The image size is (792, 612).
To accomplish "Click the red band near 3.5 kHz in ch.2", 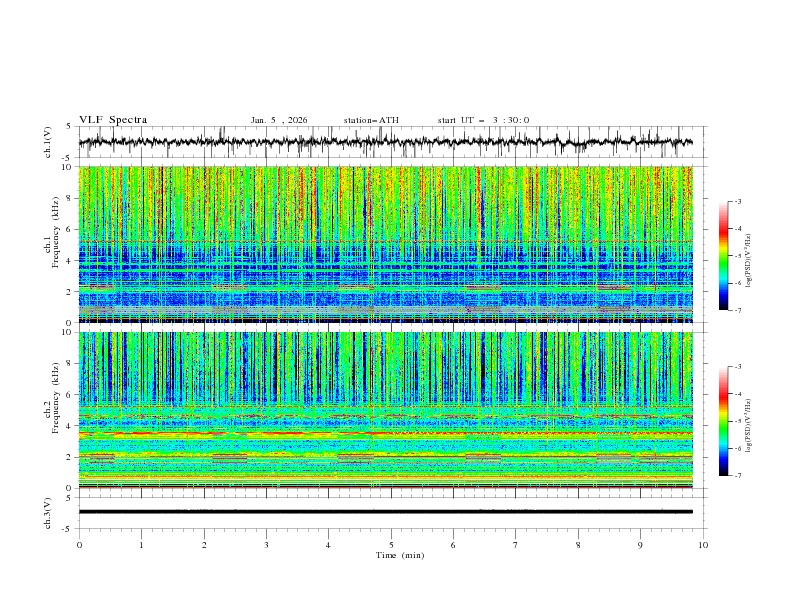I will pyautogui.click(x=385, y=433).
